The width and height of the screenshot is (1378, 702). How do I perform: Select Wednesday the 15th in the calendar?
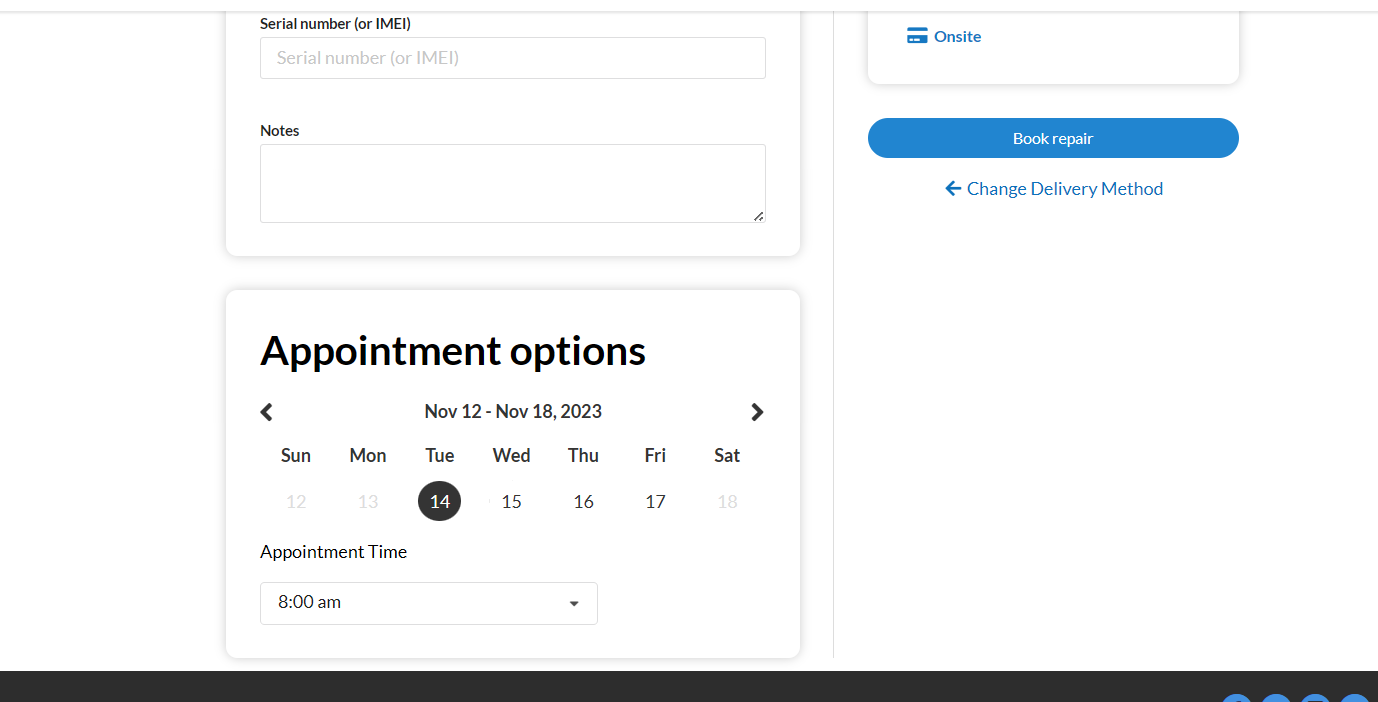(x=512, y=501)
